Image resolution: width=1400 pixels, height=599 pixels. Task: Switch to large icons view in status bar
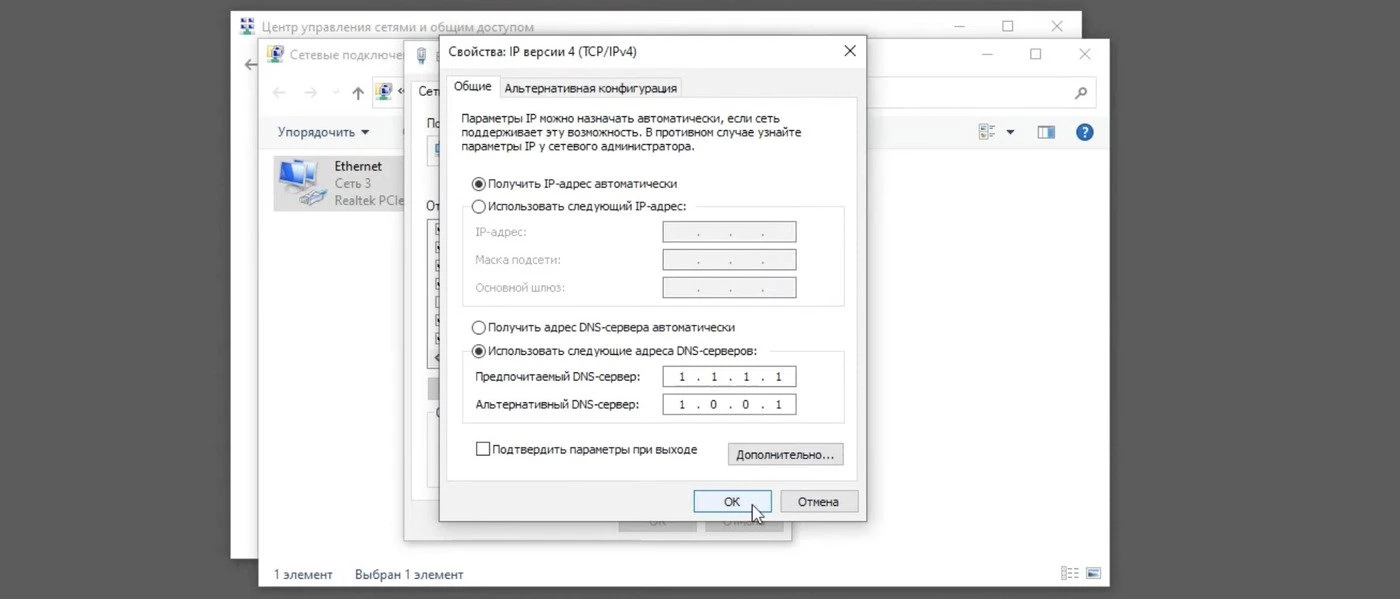pos(1093,574)
